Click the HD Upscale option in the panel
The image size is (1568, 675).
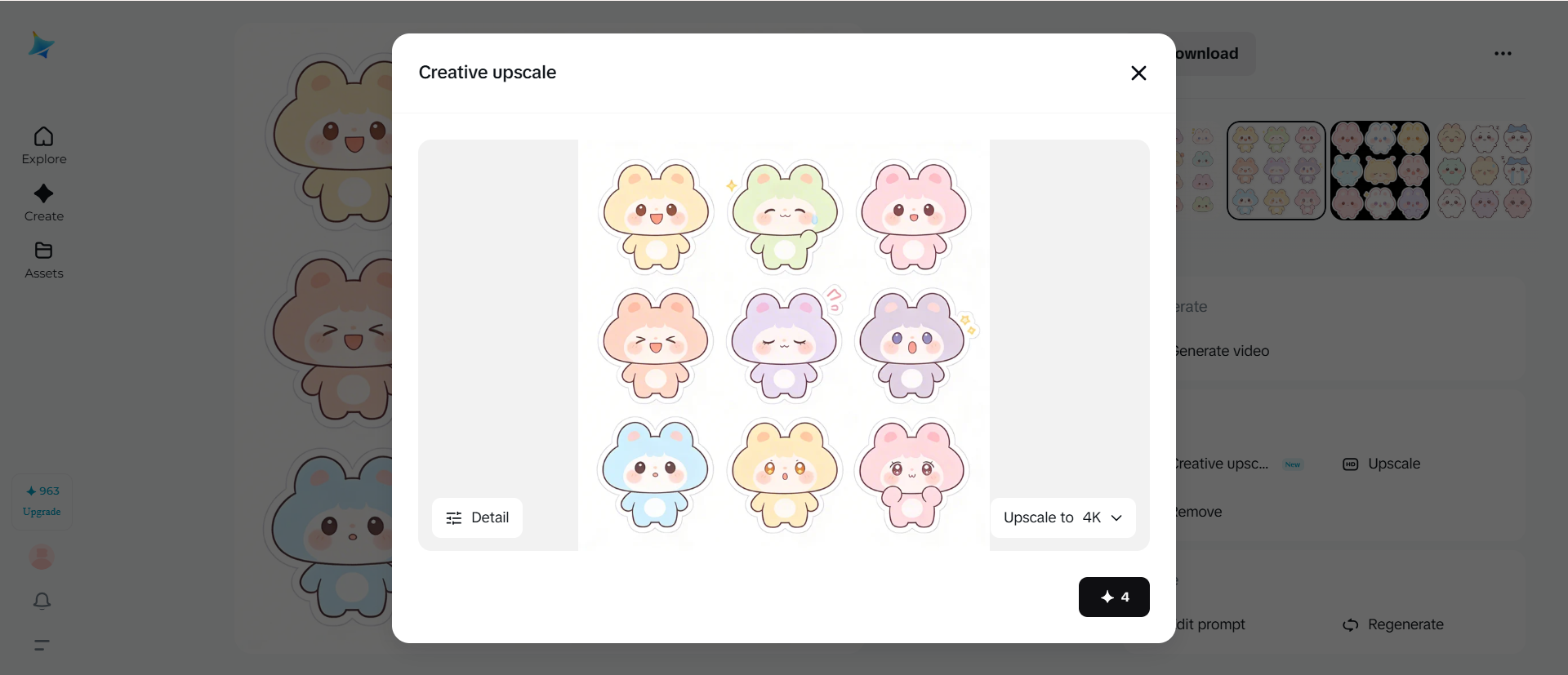click(1382, 464)
